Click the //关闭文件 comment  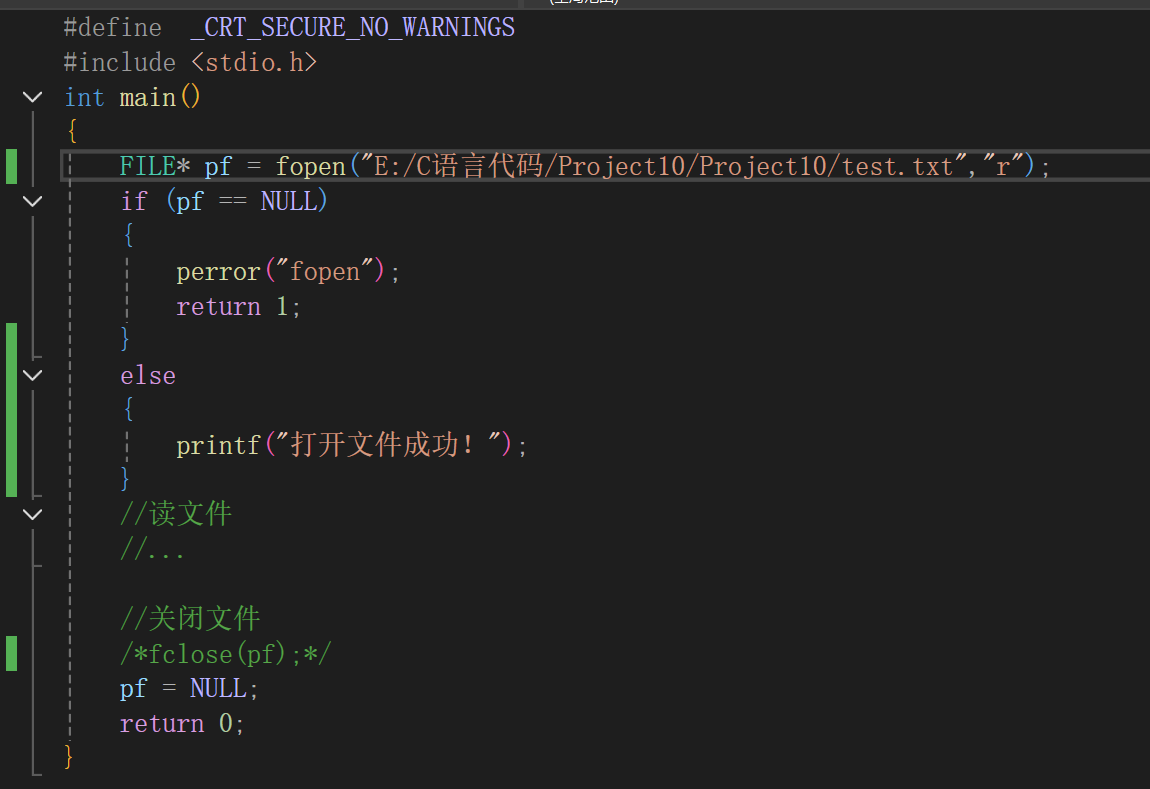point(190,618)
